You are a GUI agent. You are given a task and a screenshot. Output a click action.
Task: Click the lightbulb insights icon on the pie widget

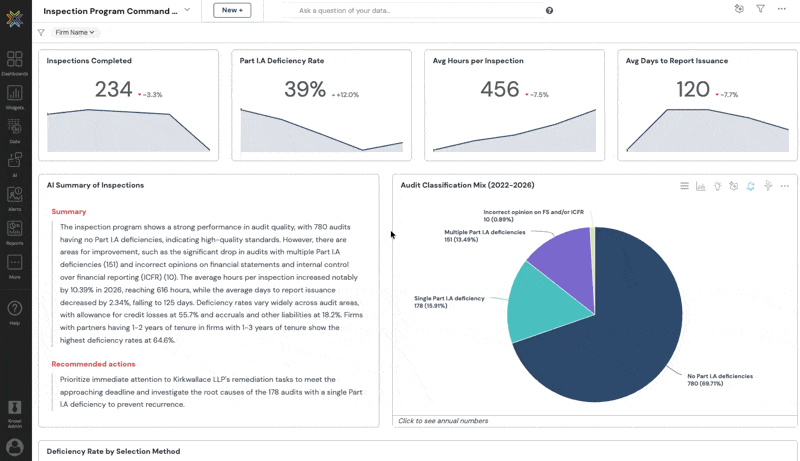717,186
